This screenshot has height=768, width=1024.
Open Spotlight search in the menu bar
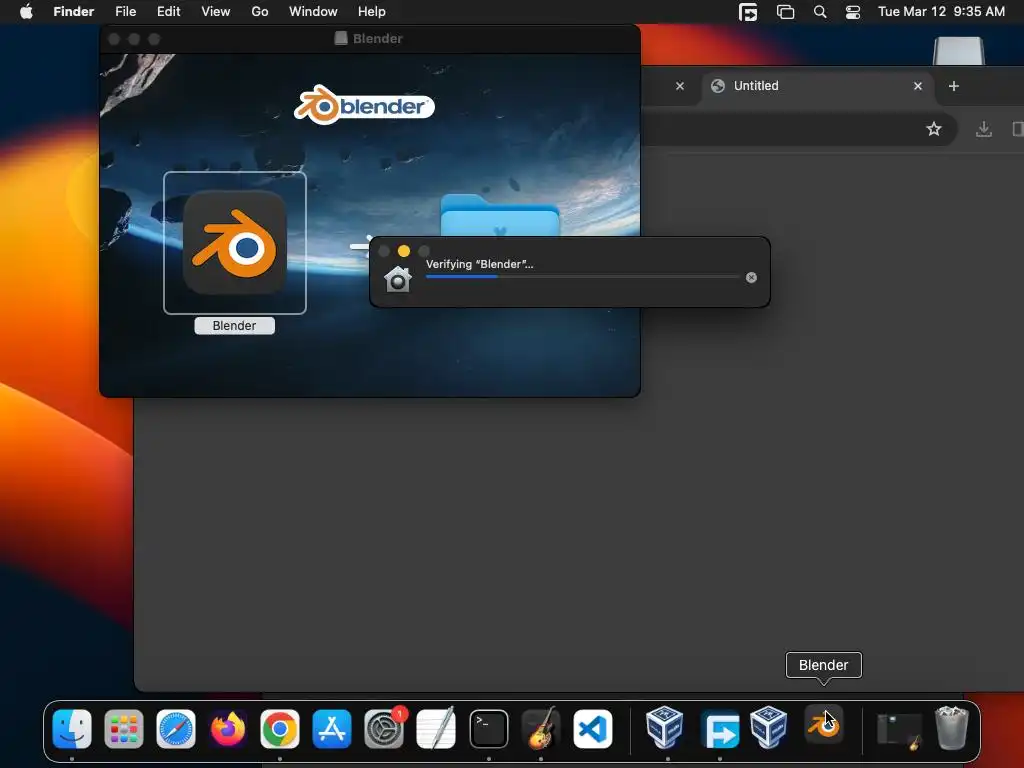(x=820, y=12)
